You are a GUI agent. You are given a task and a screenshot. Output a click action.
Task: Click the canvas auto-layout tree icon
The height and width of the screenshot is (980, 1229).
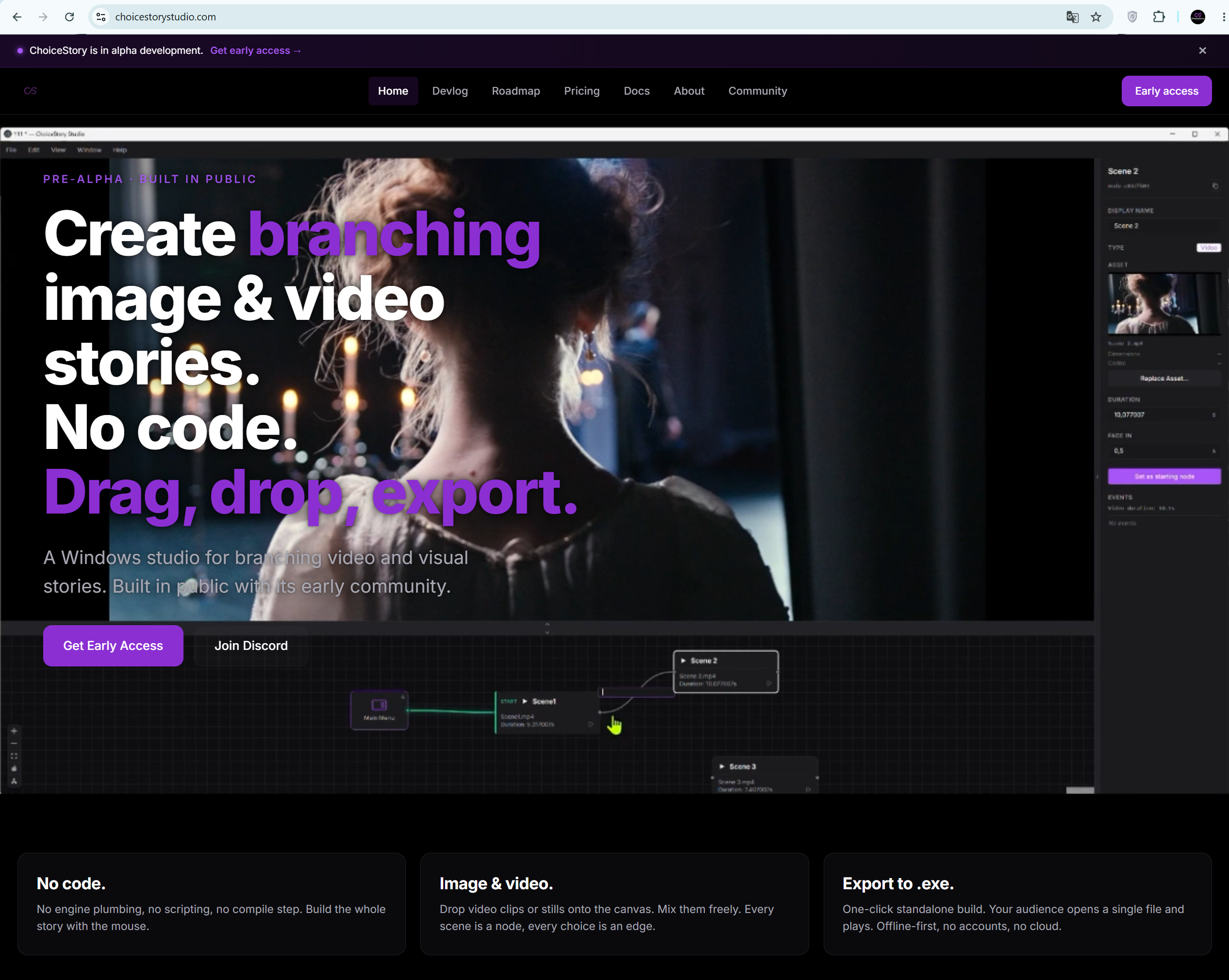click(x=14, y=781)
